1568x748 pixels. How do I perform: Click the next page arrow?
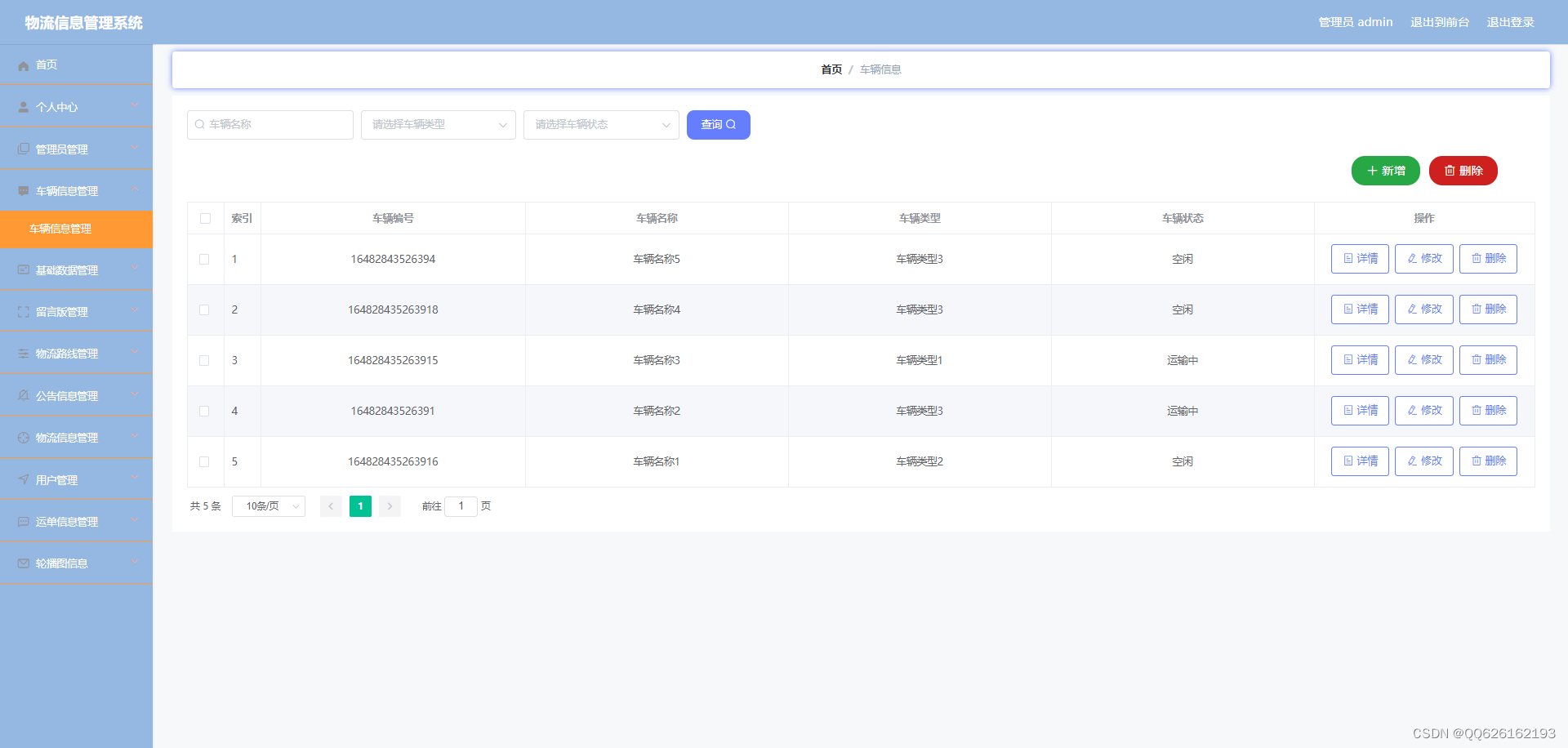tap(390, 506)
